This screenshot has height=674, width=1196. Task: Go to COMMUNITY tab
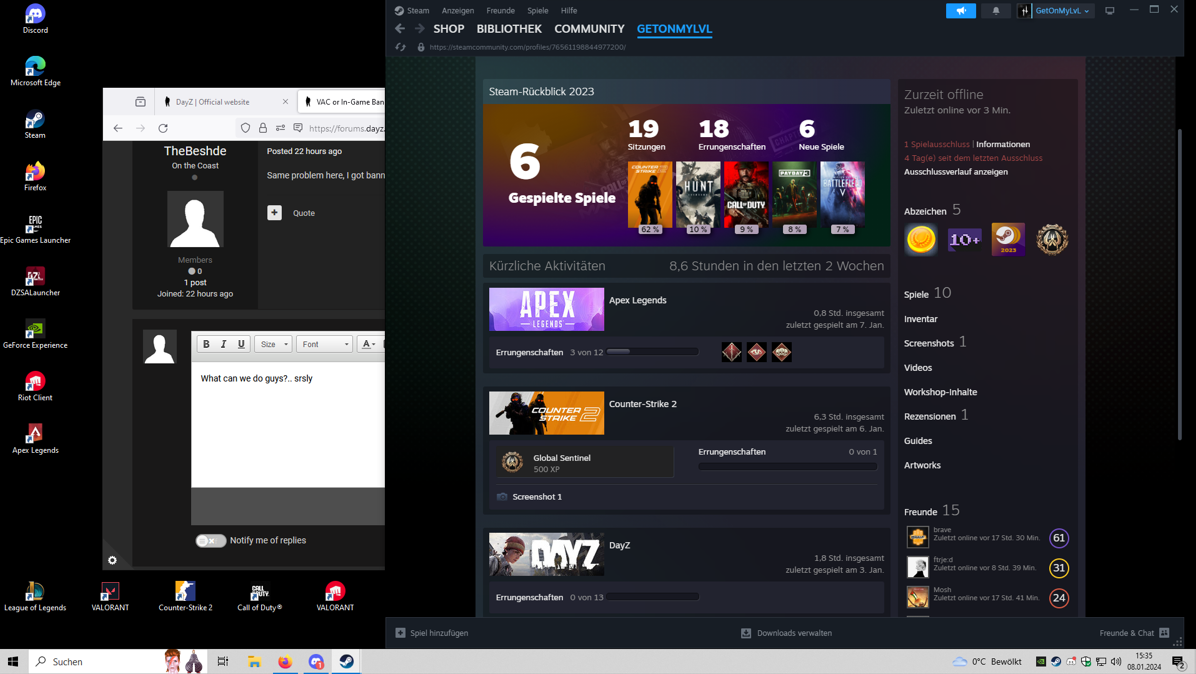[x=589, y=29]
